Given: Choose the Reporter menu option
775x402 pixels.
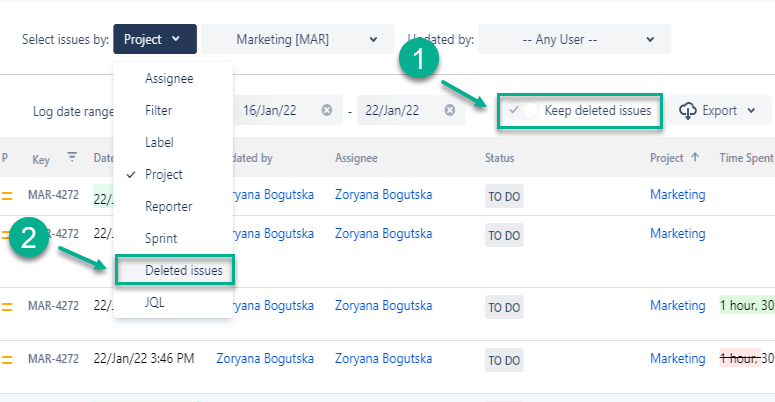Looking at the screenshot, I should click(x=168, y=206).
